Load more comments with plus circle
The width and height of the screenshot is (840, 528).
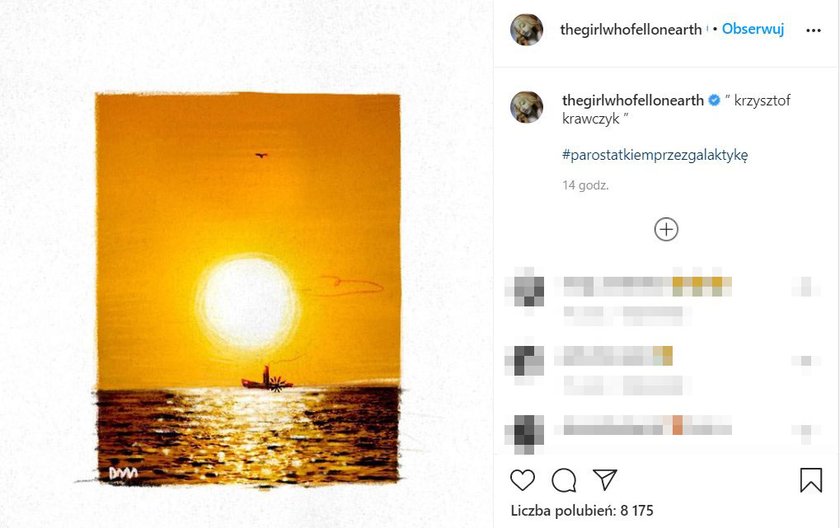point(666,229)
